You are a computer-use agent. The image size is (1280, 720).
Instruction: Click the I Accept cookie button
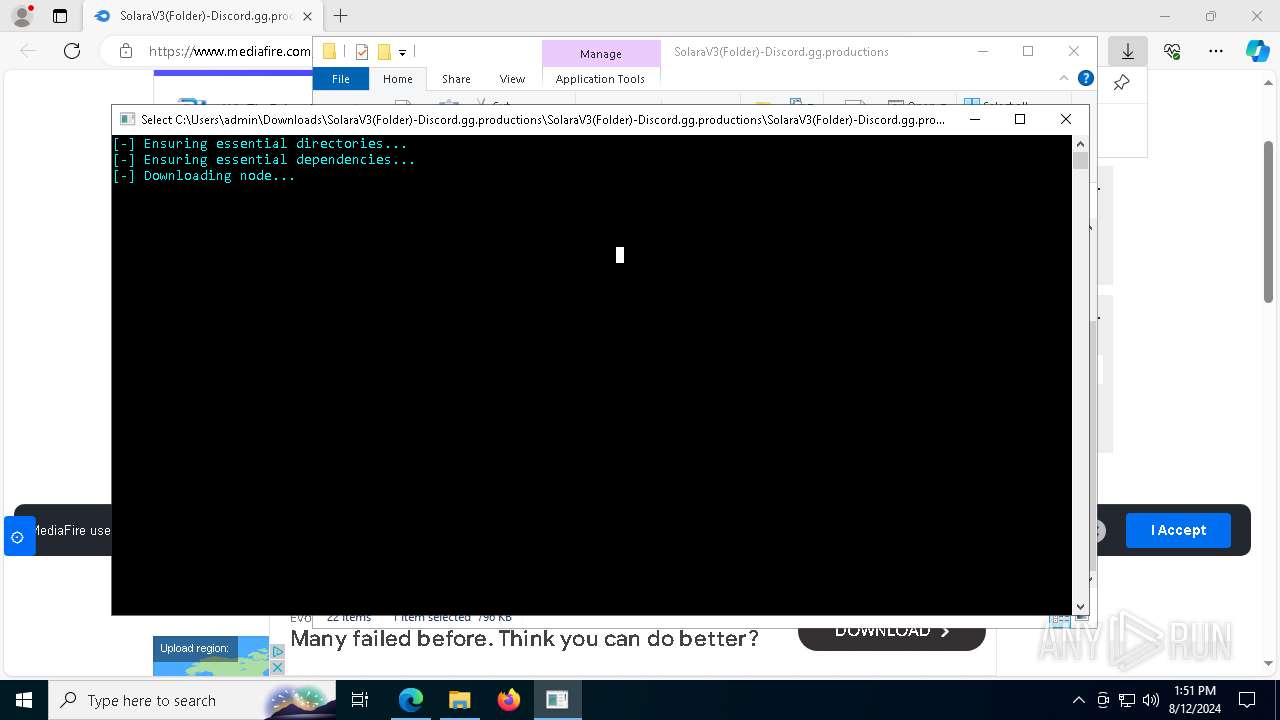1178,530
